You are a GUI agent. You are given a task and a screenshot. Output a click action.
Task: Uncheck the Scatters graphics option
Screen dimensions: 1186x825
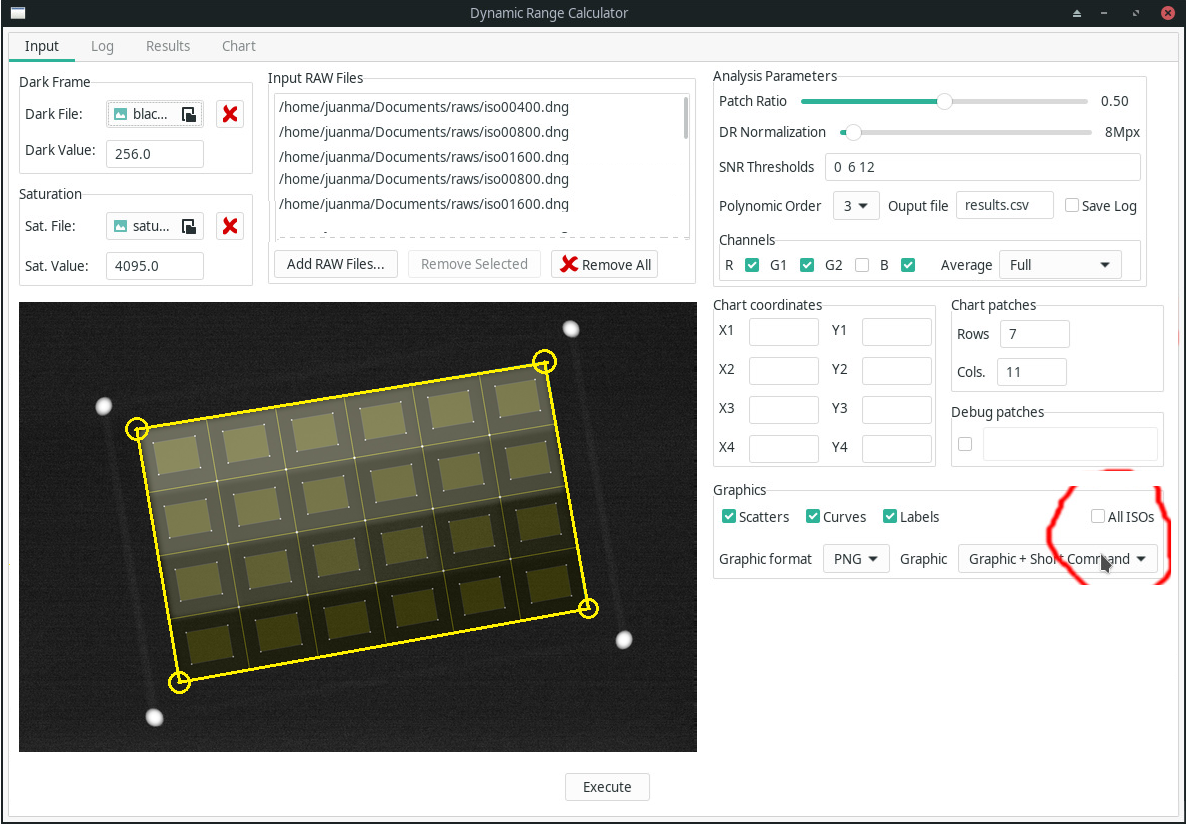(x=729, y=517)
